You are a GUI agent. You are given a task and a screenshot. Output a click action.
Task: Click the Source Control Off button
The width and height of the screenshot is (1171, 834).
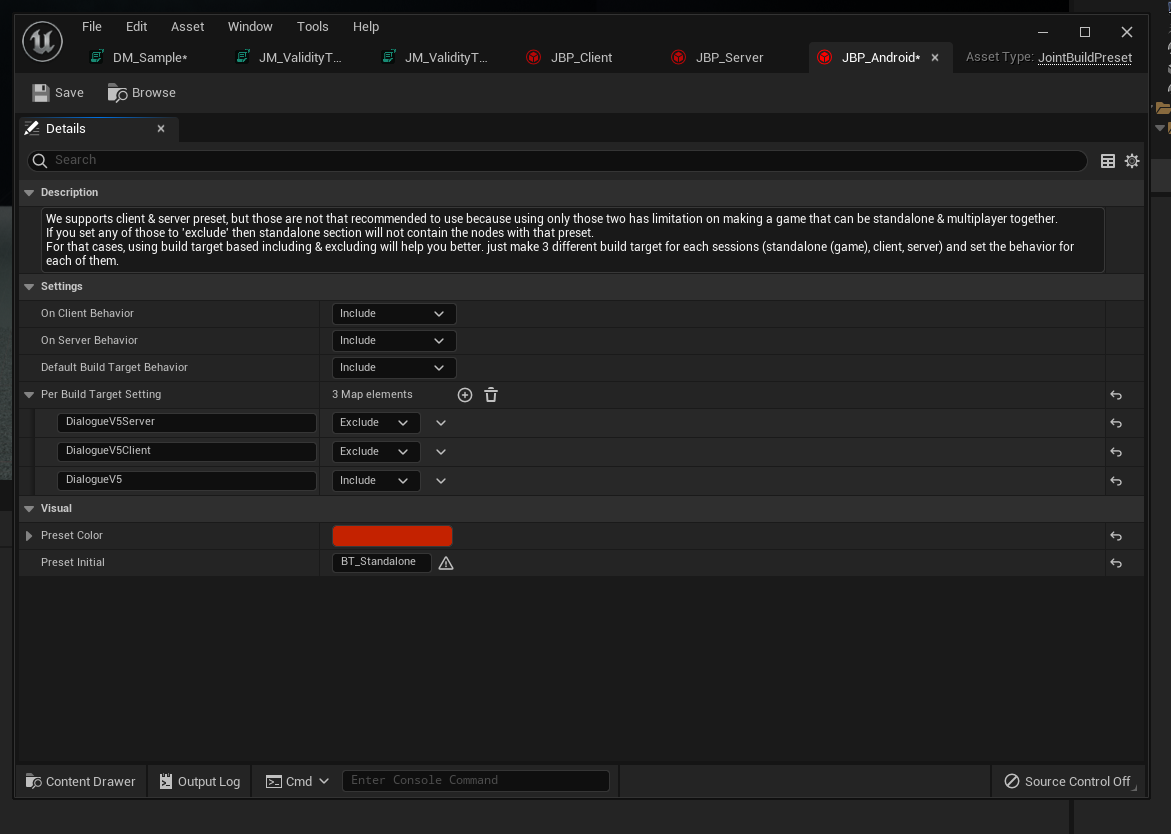pos(1067,782)
